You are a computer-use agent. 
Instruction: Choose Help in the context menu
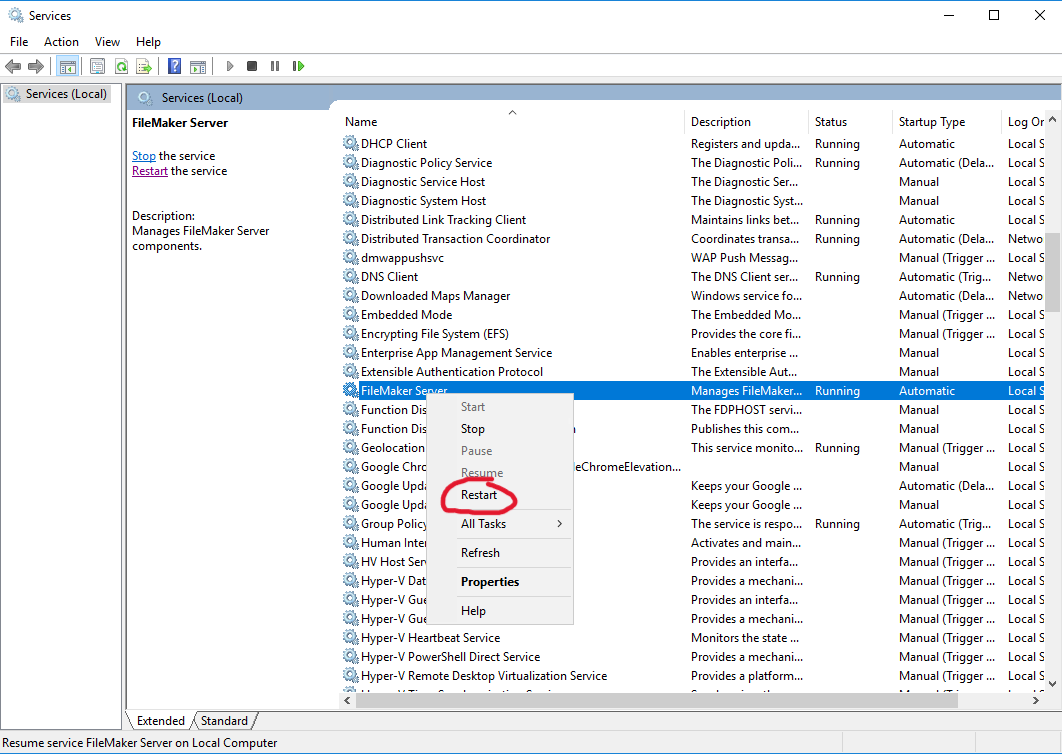(x=501, y=611)
